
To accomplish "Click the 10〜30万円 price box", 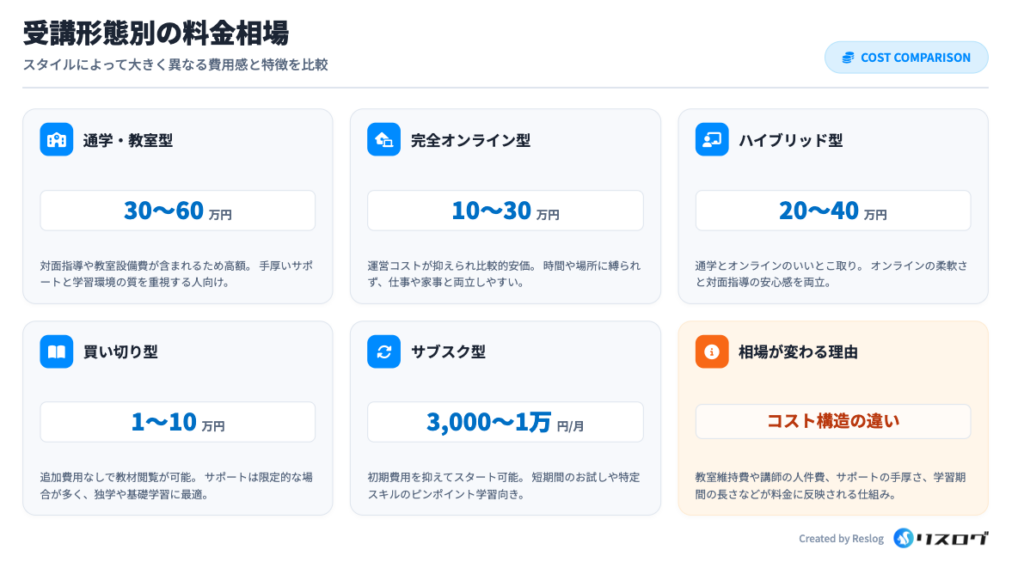I will coord(505,211).
